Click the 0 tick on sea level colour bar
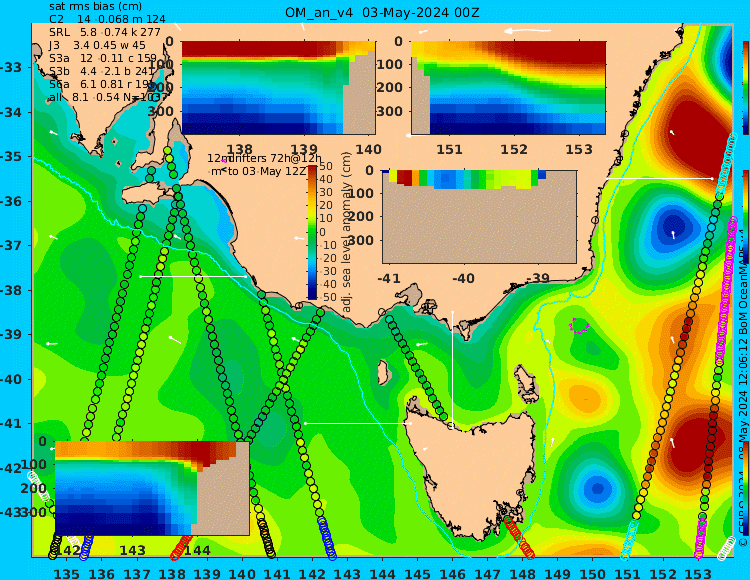The height and width of the screenshot is (580, 750). tap(322, 232)
